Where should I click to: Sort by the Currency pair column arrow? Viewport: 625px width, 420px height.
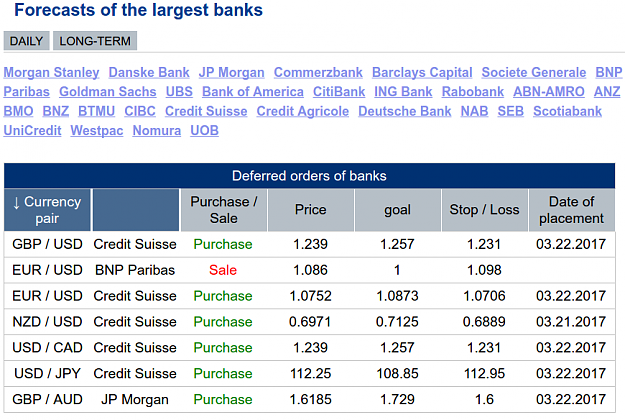click(16, 202)
